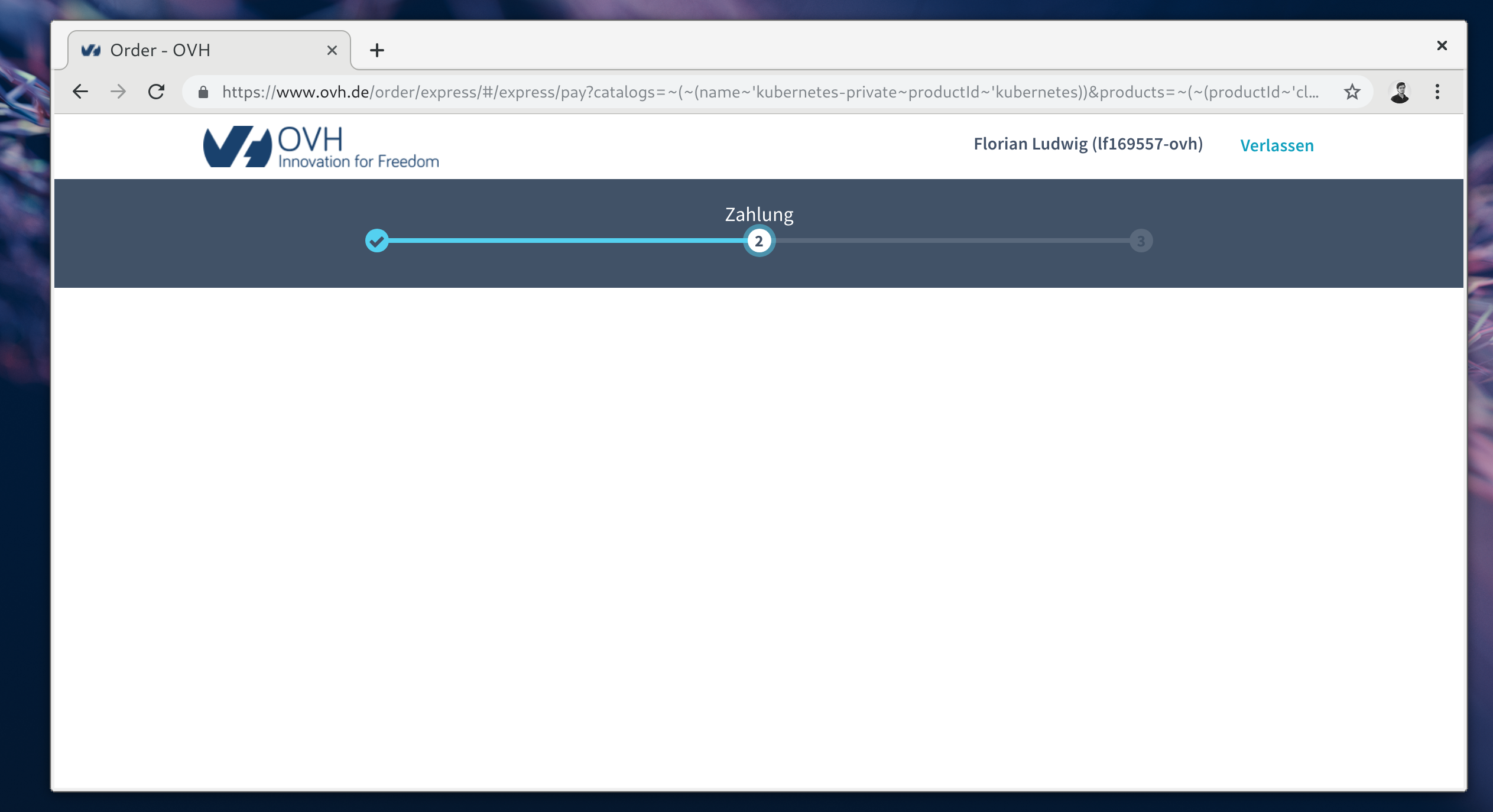
Task: Click the browser forward arrow
Action: click(x=118, y=92)
